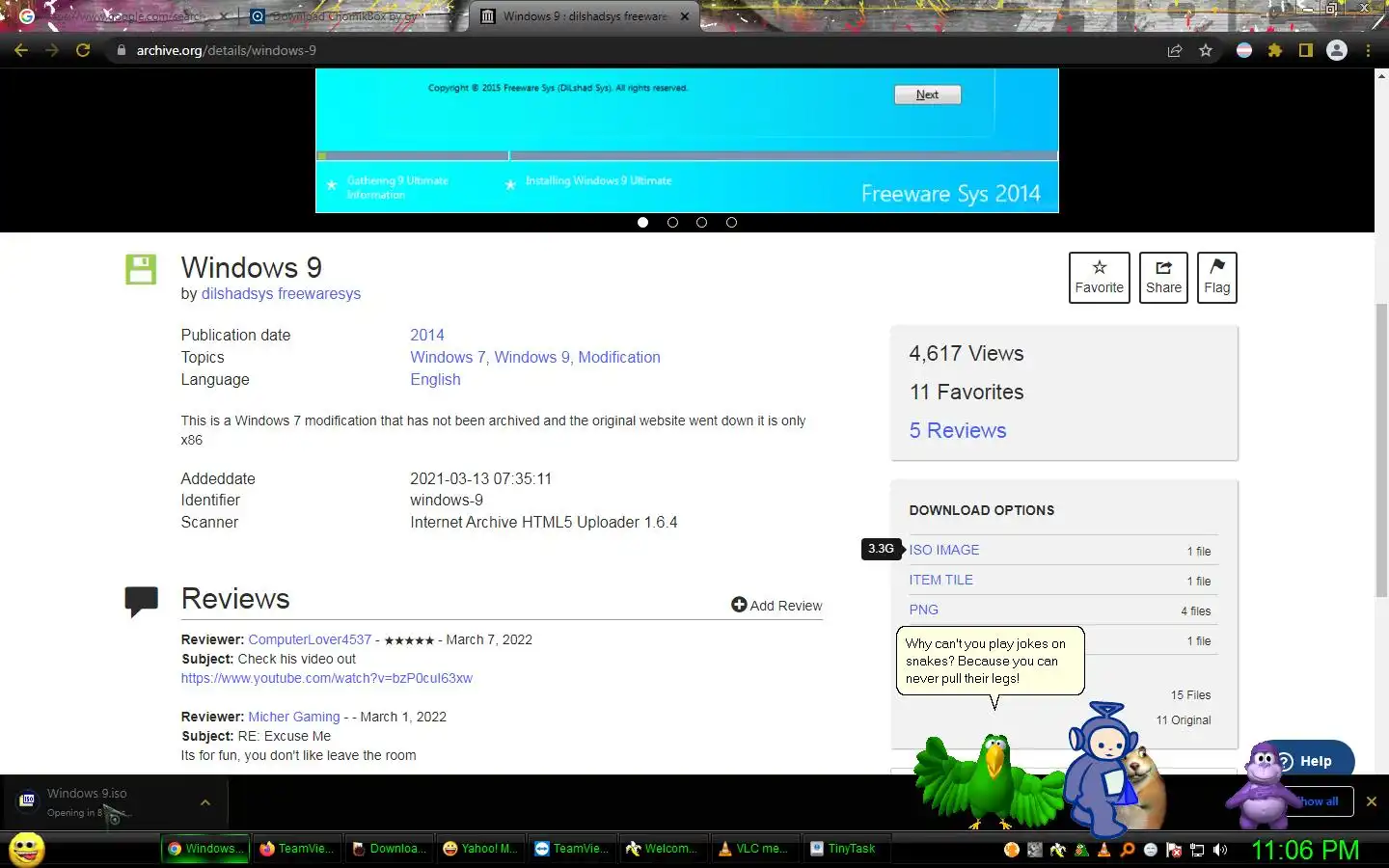Open Yahoo! Messenger from taskbar

click(480, 849)
